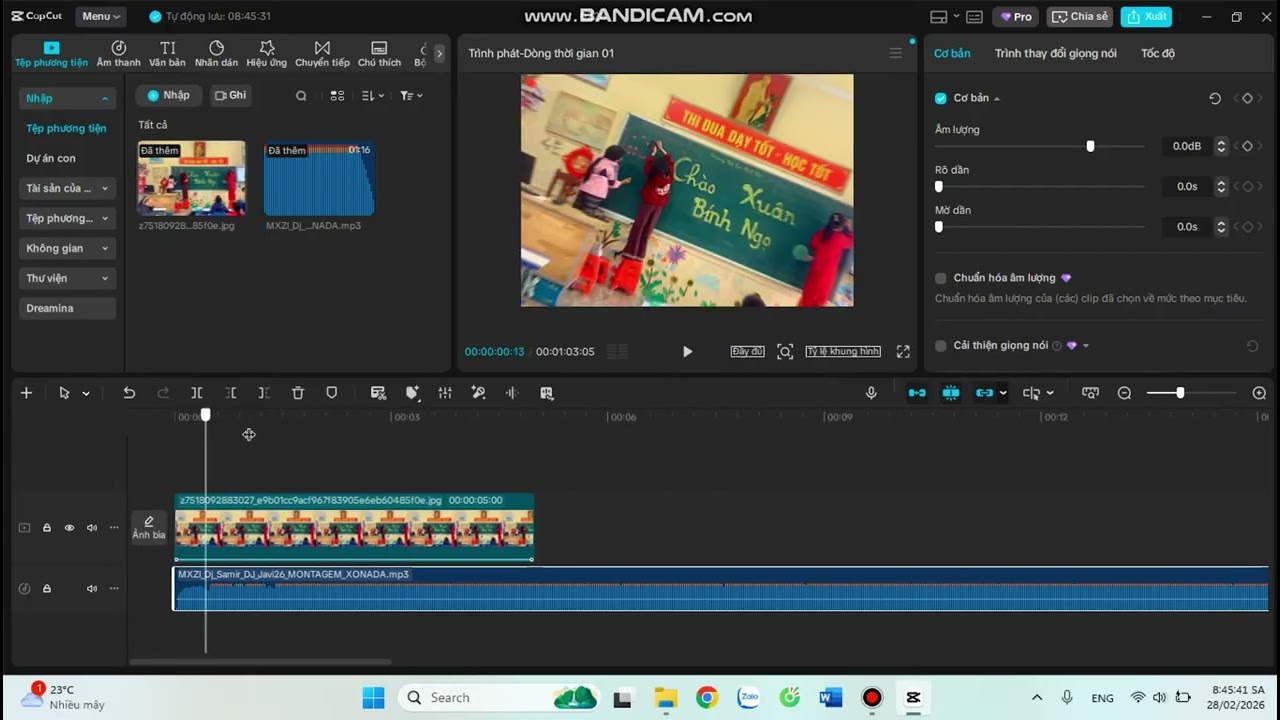The width and height of the screenshot is (1280, 720).
Task: Open Zalo from the taskbar
Action: click(x=748, y=698)
